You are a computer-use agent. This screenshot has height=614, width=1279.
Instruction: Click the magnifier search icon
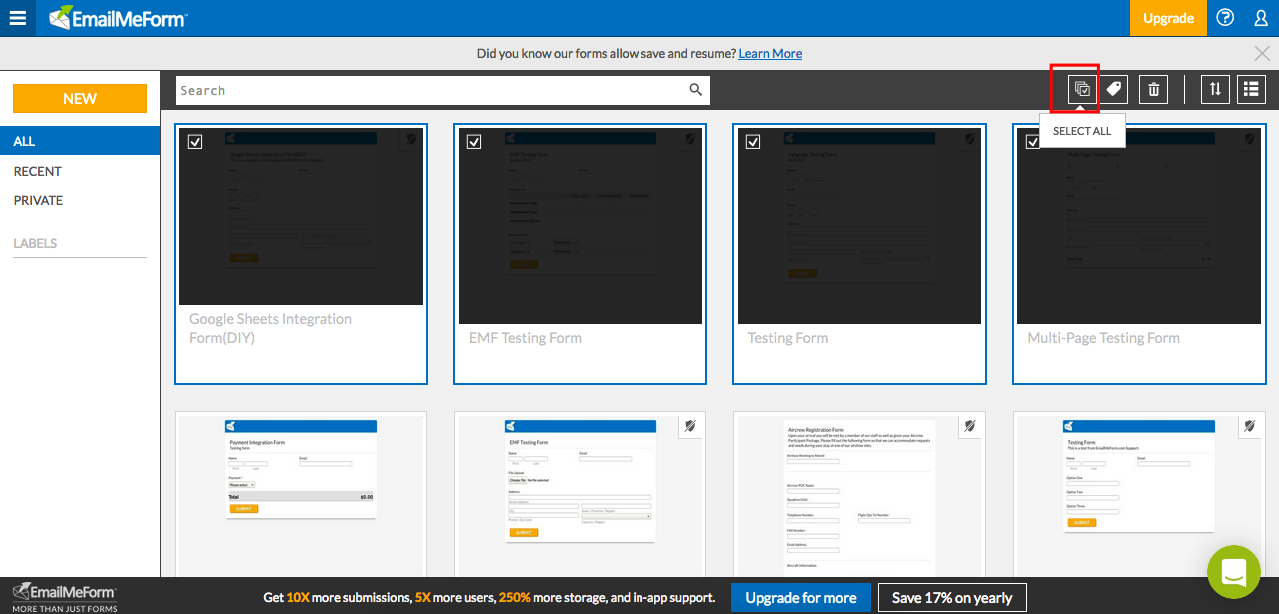(x=696, y=90)
